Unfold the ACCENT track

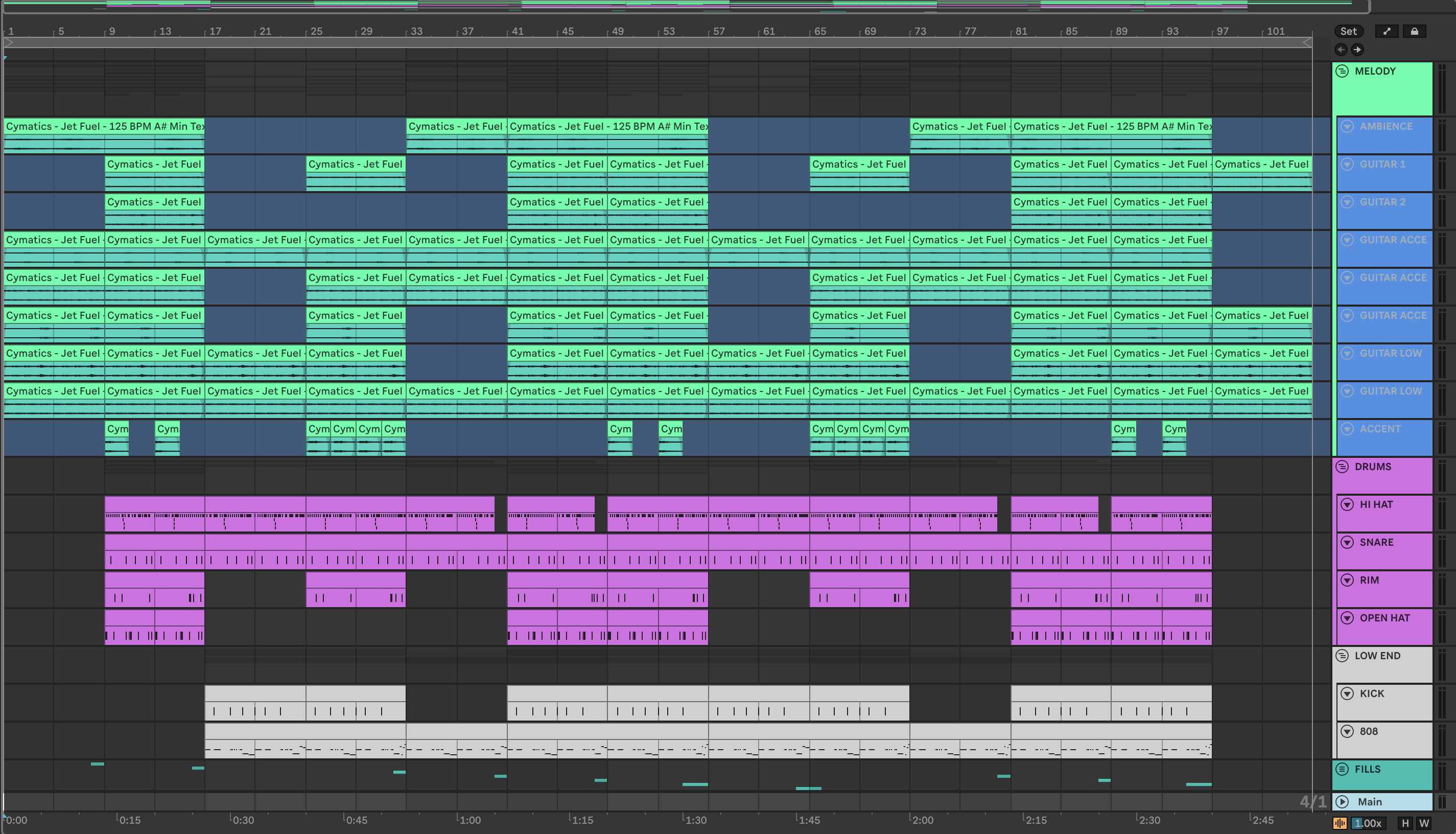click(1347, 429)
